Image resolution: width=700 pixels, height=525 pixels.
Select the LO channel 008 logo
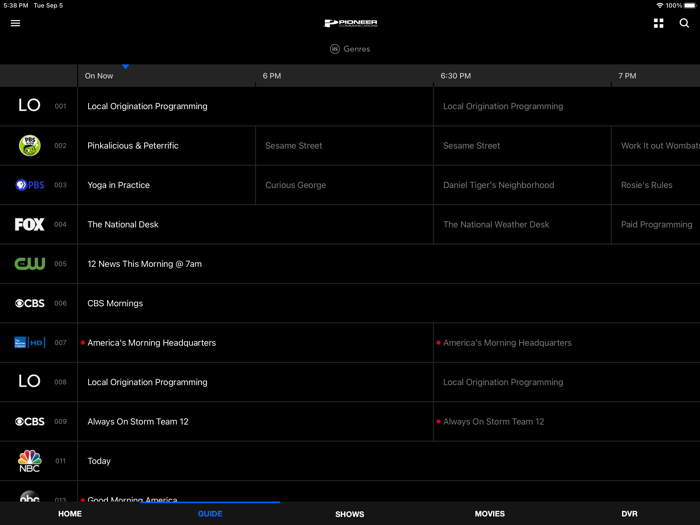[29, 382]
